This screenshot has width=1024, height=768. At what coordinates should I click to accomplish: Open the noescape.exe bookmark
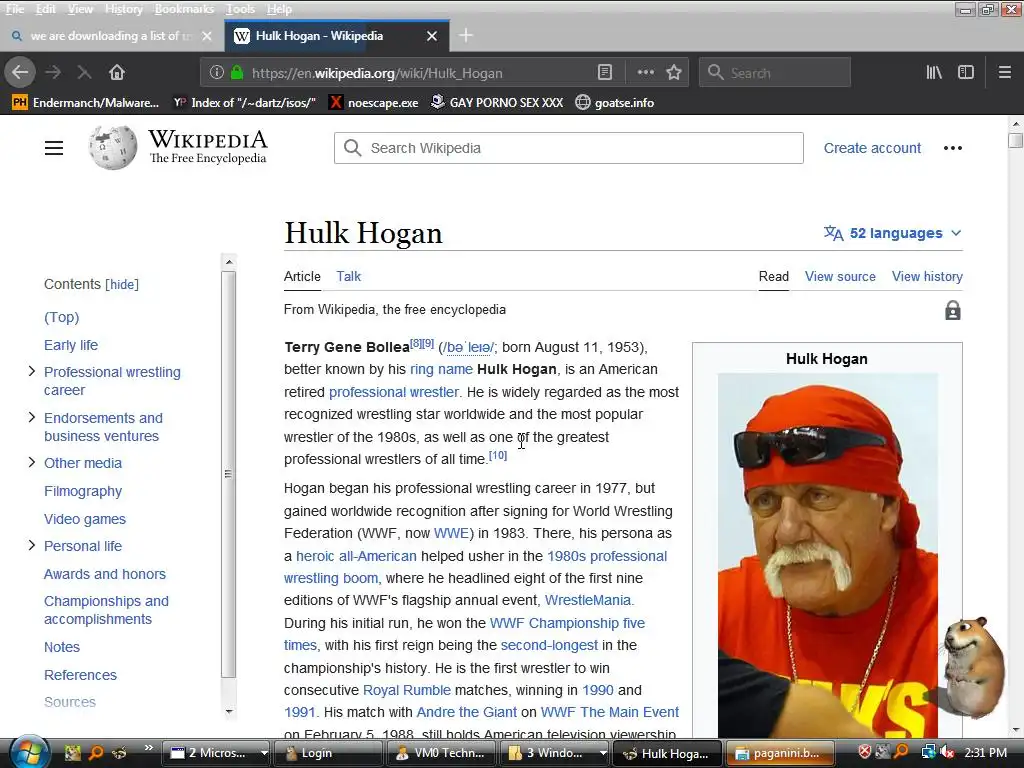pos(374,103)
